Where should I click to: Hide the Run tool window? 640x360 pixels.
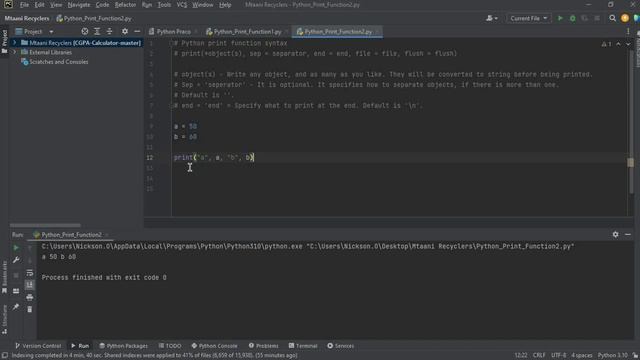pos(628,235)
